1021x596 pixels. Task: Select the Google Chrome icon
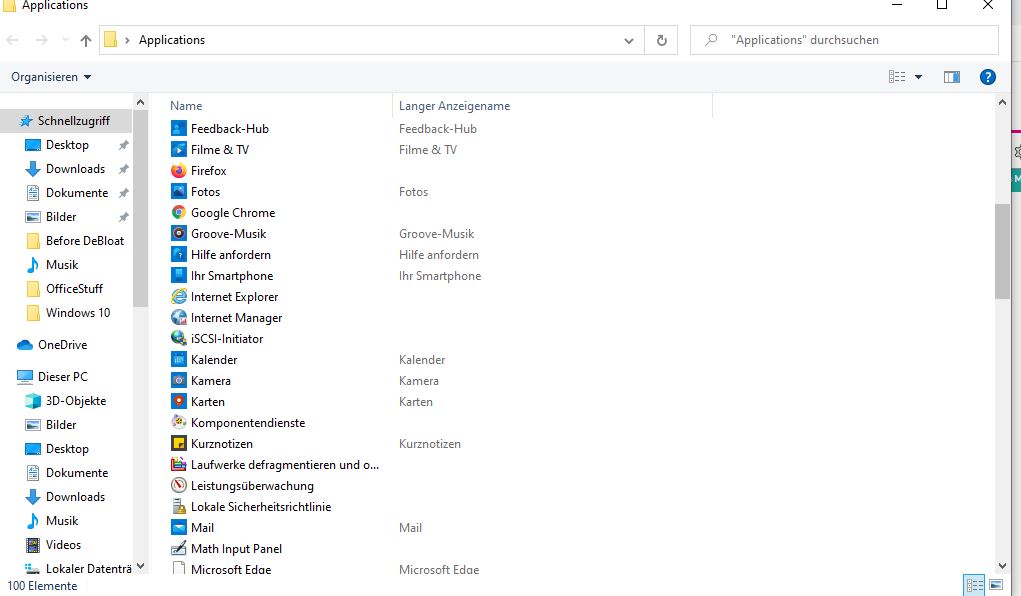[178, 212]
